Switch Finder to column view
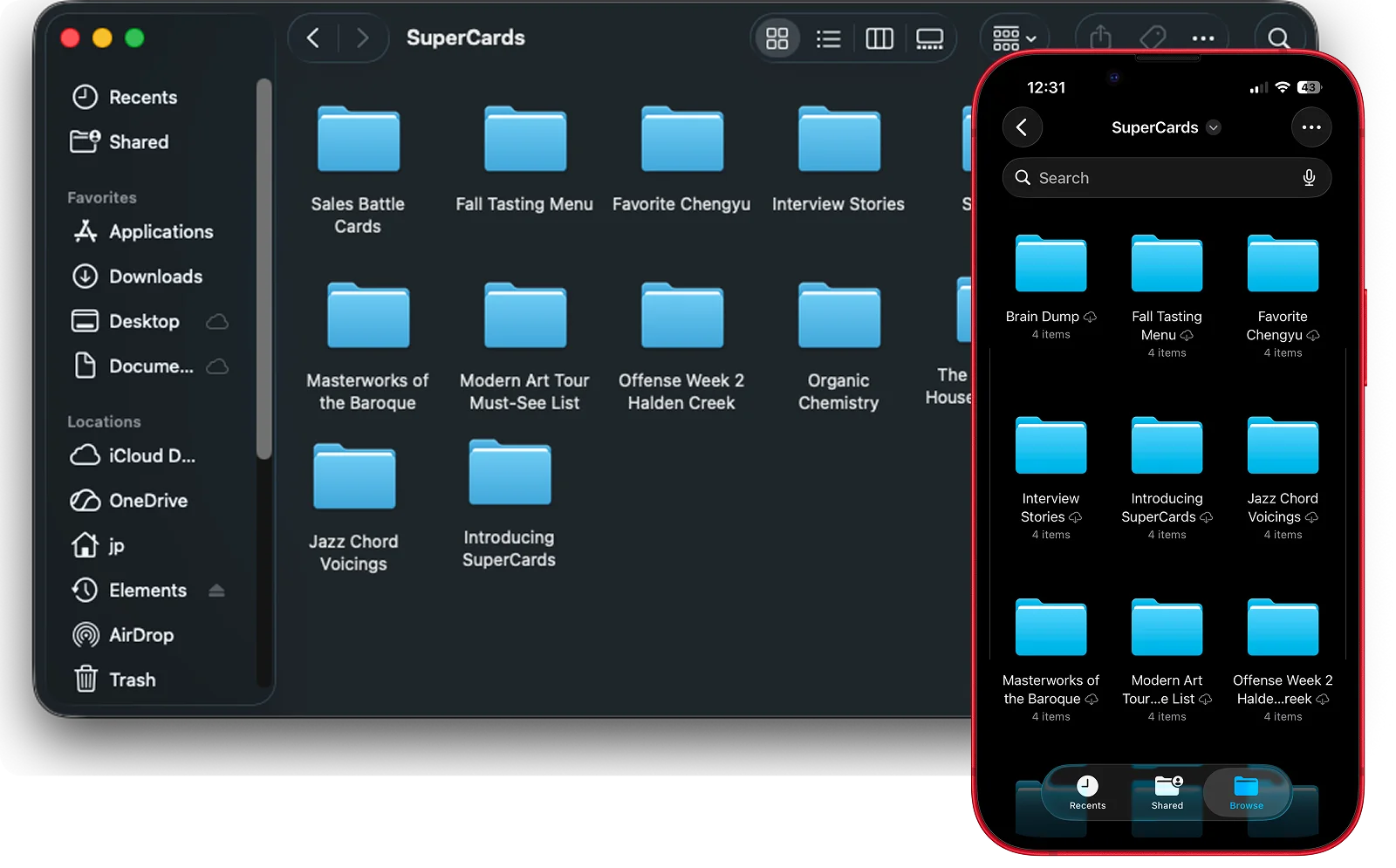This screenshot has height=868, width=1396. pyautogui.click(x=879, y=38)
